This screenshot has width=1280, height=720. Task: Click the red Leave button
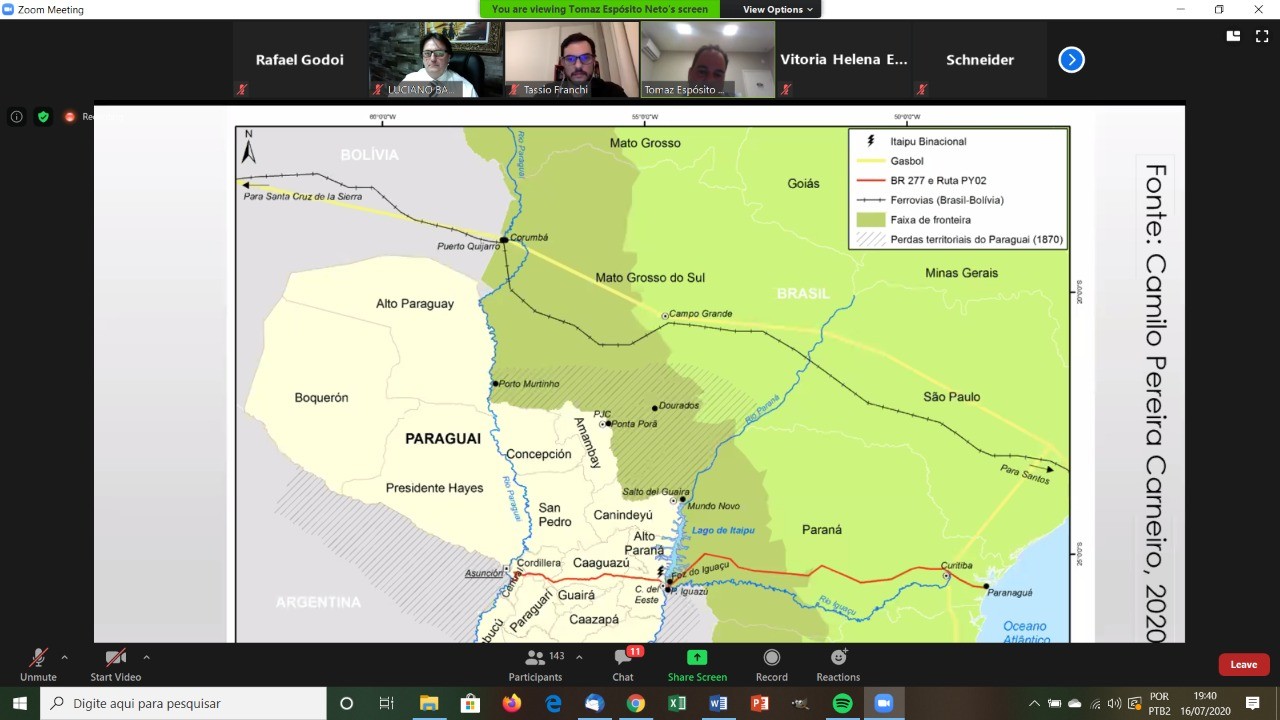[x=1243, y=665]
